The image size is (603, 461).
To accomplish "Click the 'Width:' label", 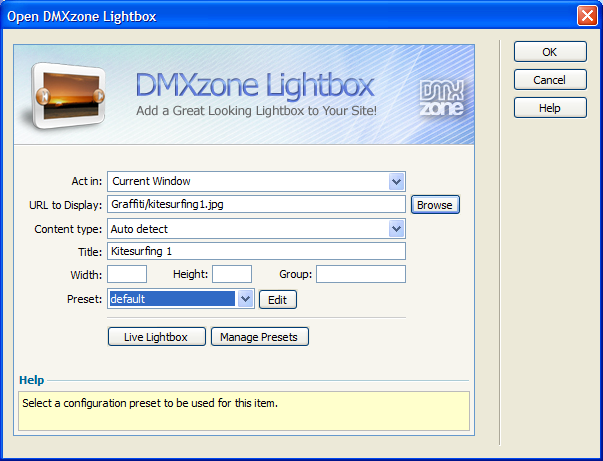I will coord(86,275).
